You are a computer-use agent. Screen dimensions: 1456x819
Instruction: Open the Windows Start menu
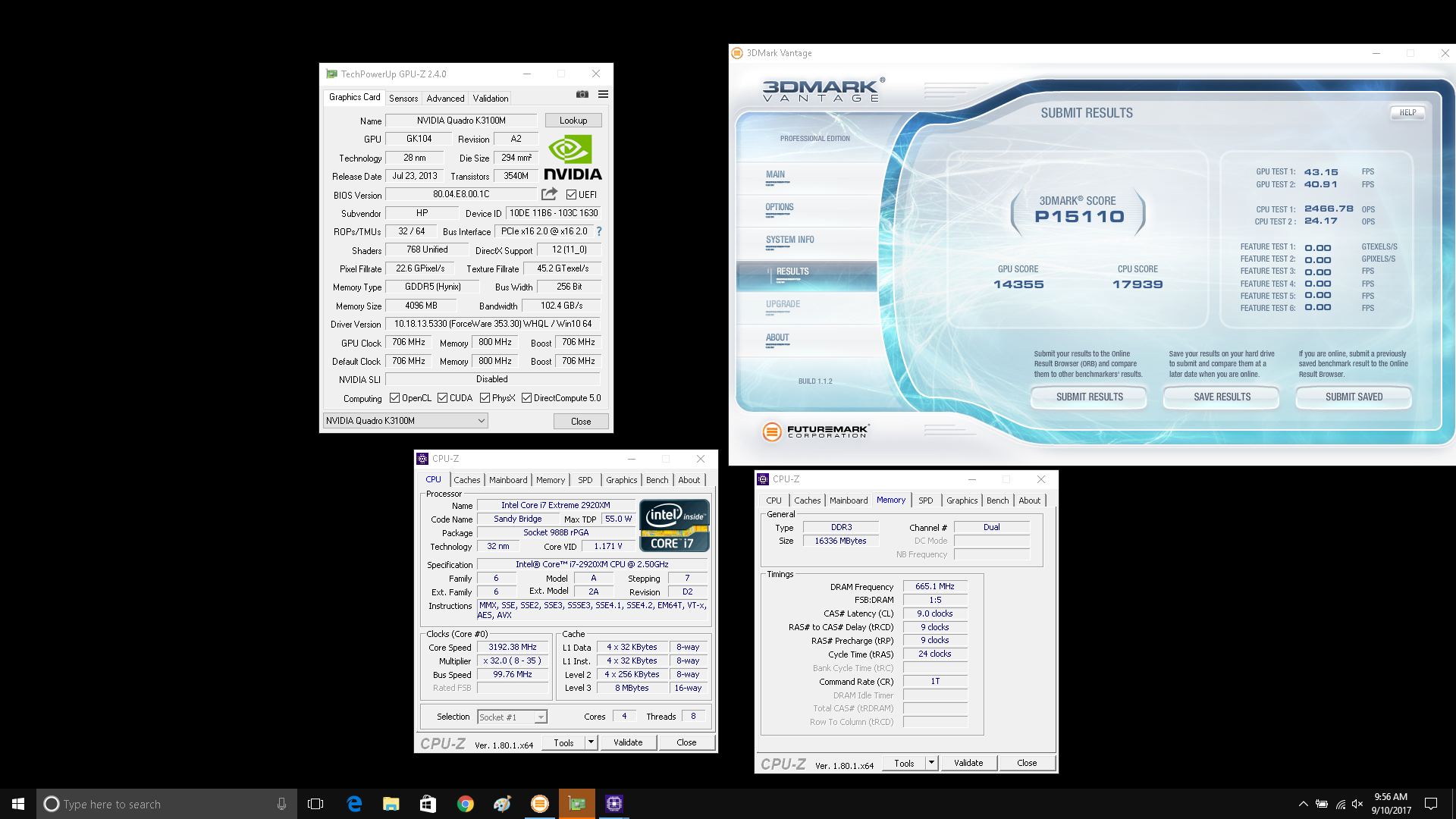click(18, 804)
